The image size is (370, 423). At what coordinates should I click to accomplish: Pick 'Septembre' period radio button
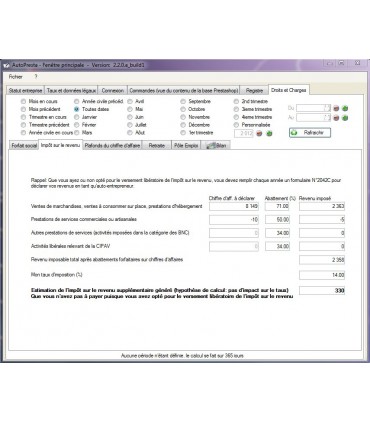(x=183, y=101)
